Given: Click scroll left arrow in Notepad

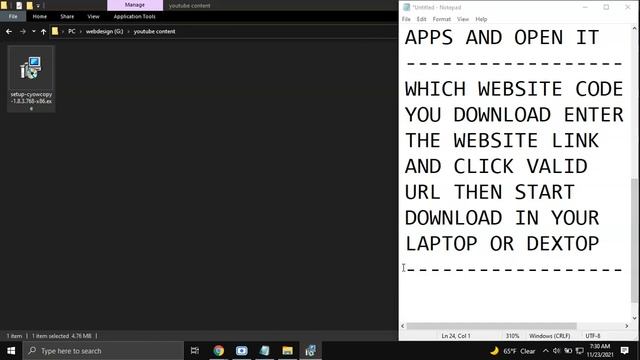Looking at the screenshot, I should [403, 326].
